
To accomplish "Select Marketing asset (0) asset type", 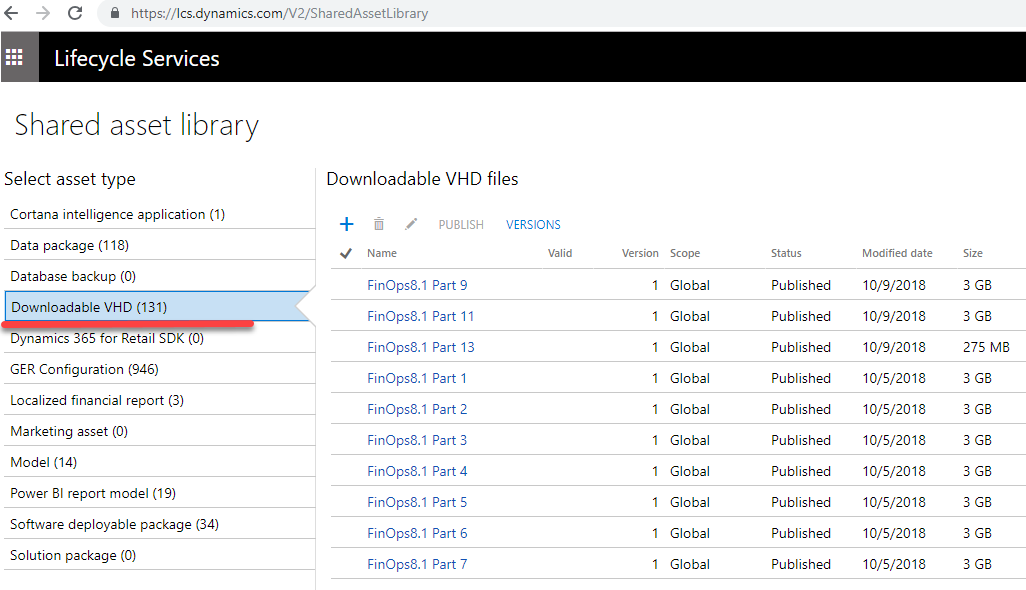I will pos(160,431).
